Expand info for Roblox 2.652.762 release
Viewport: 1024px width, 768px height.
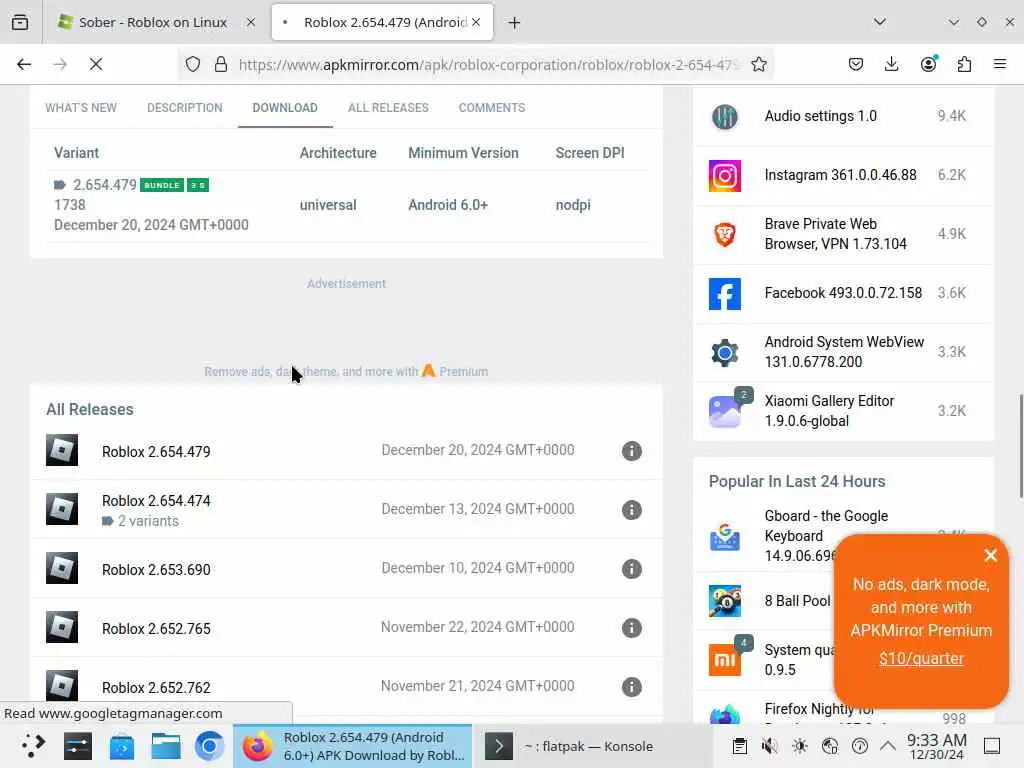[x=632, y=686]
